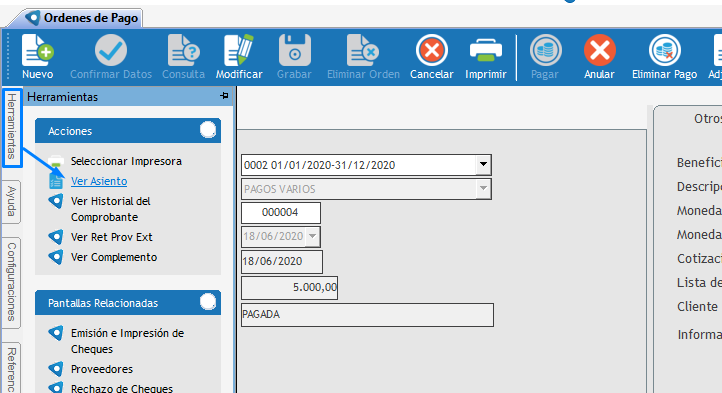Click the document icon beside Ver Asiento
Image resolution: width=722 pixels, height=393 pixels.
[56, 182]
